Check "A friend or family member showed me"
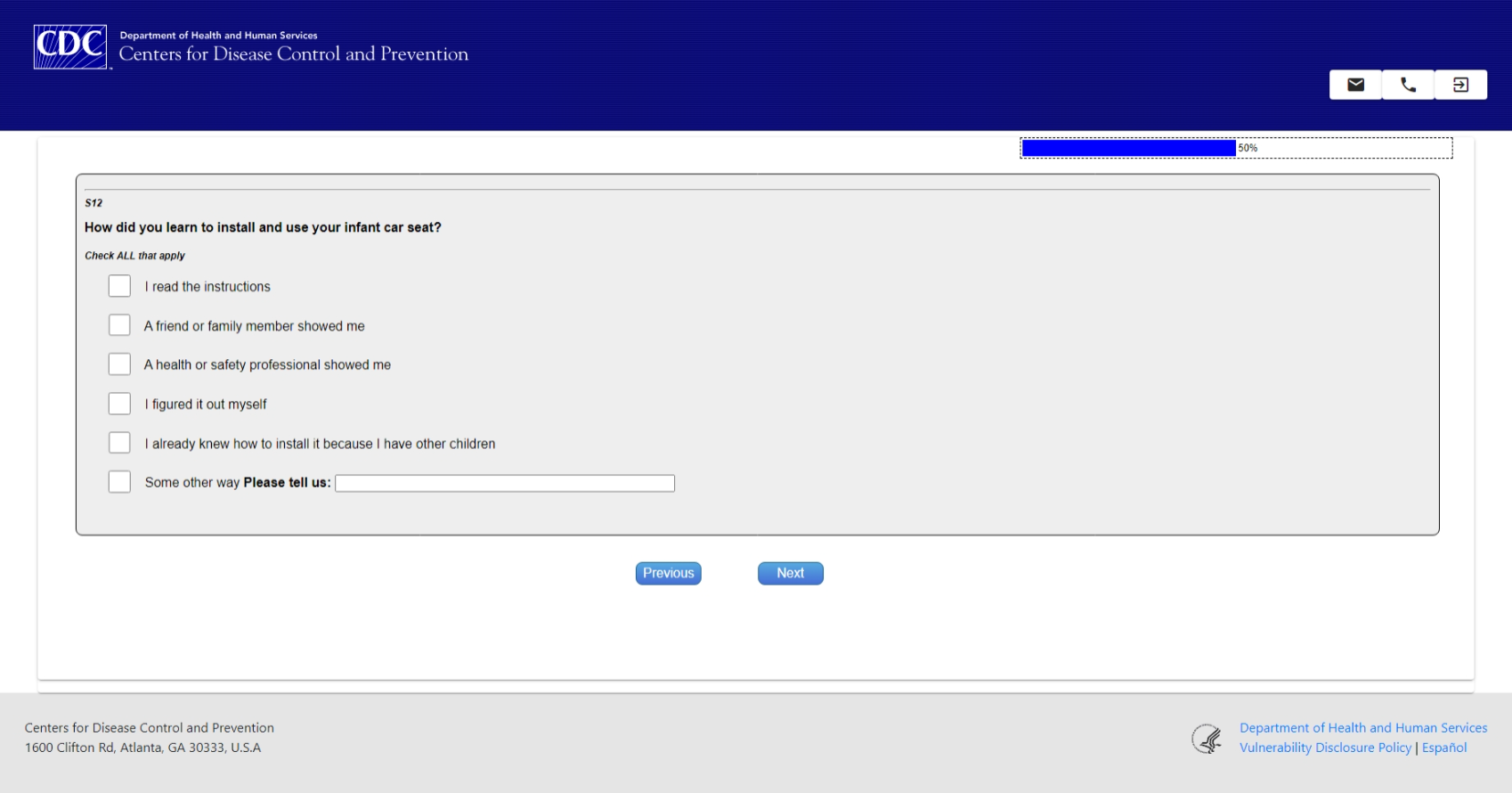 point(119,325)
